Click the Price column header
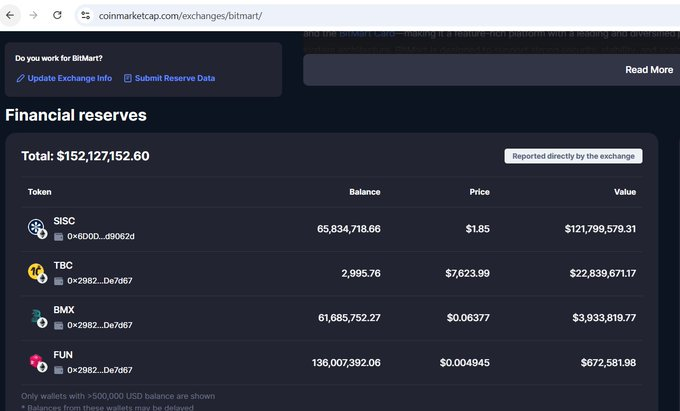This screenshot has height=411, width=680. [479, 192]
